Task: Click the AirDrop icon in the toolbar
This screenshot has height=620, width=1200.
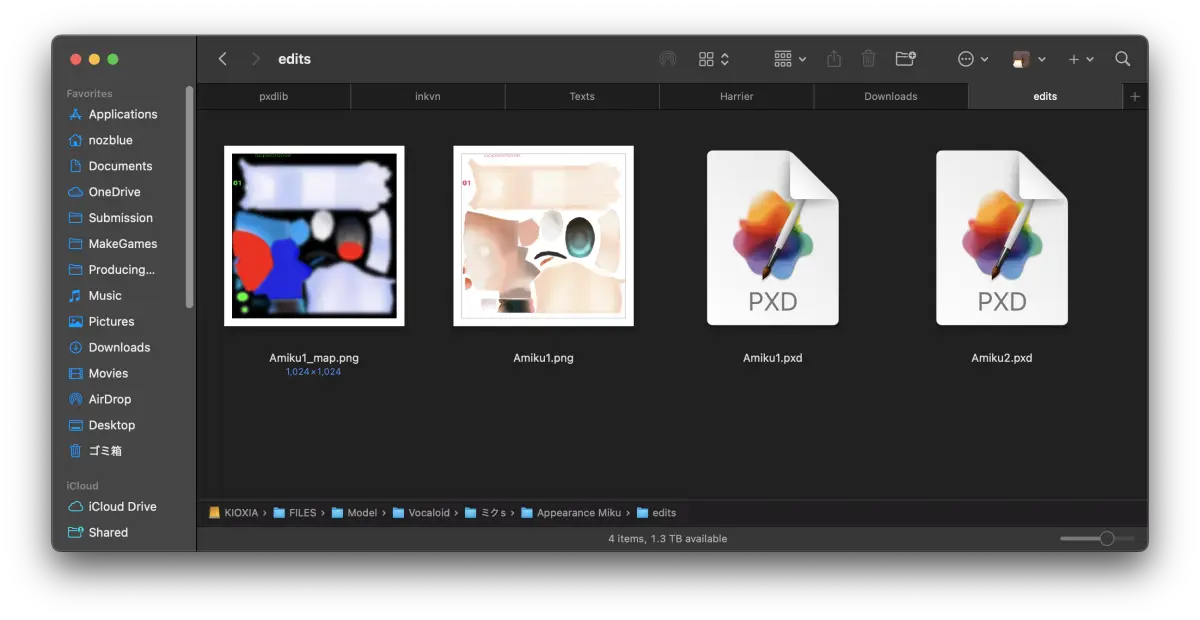Action: point(667,59)
